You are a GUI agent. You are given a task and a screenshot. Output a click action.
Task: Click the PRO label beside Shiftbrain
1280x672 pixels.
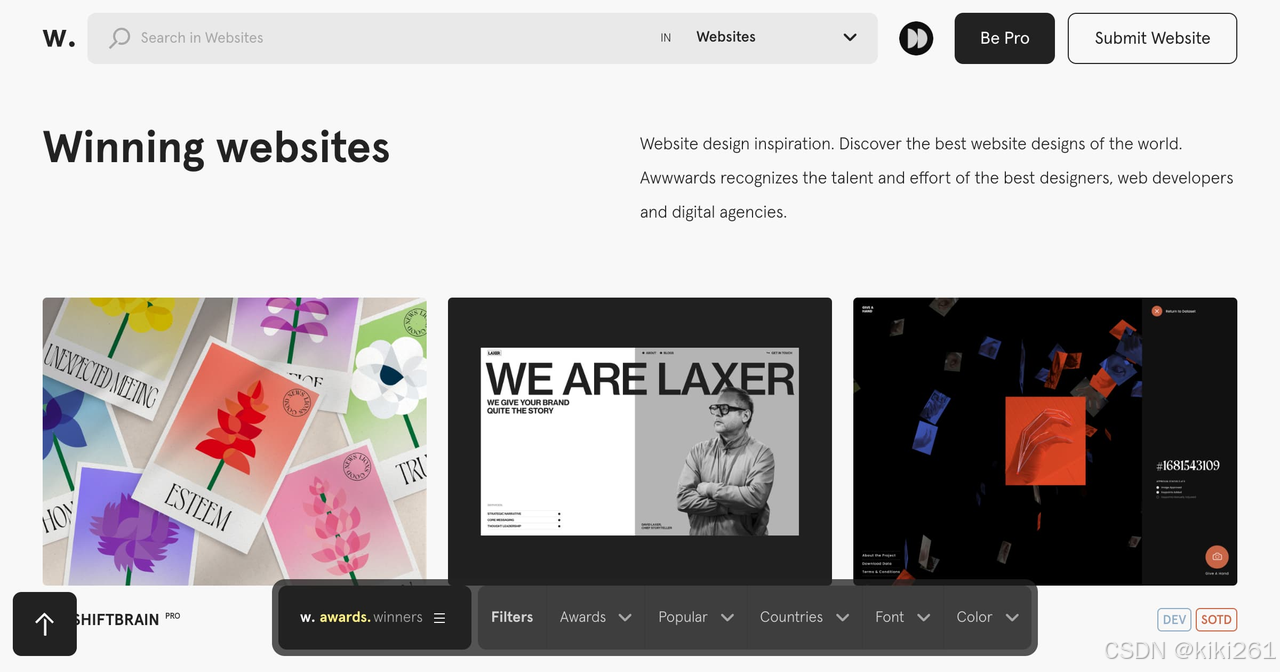coord(173,616)
